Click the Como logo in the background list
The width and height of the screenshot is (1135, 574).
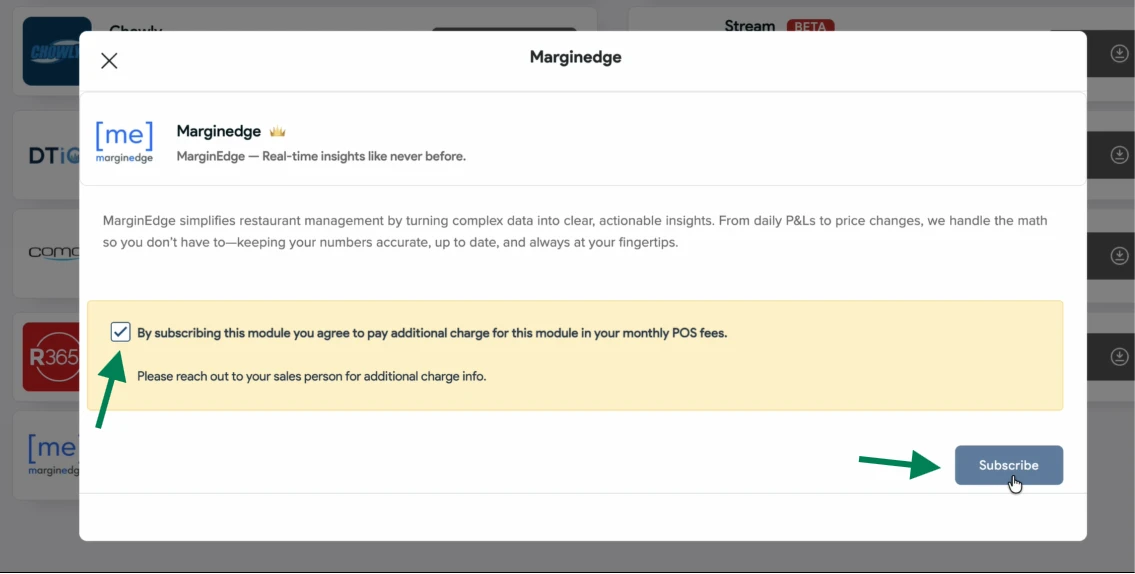tap(54, 253)
